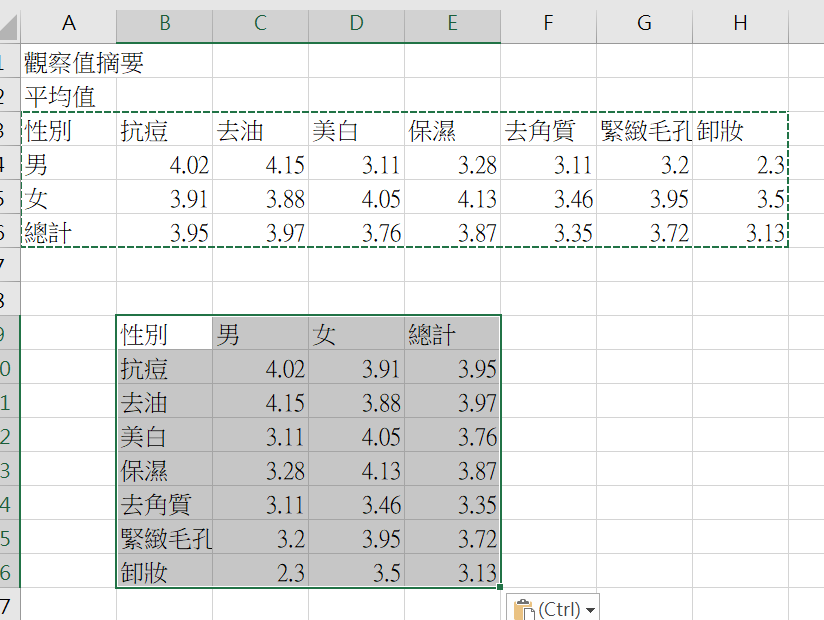Select column A header
This screenshot has height=620, width=824.
point(68,23)
